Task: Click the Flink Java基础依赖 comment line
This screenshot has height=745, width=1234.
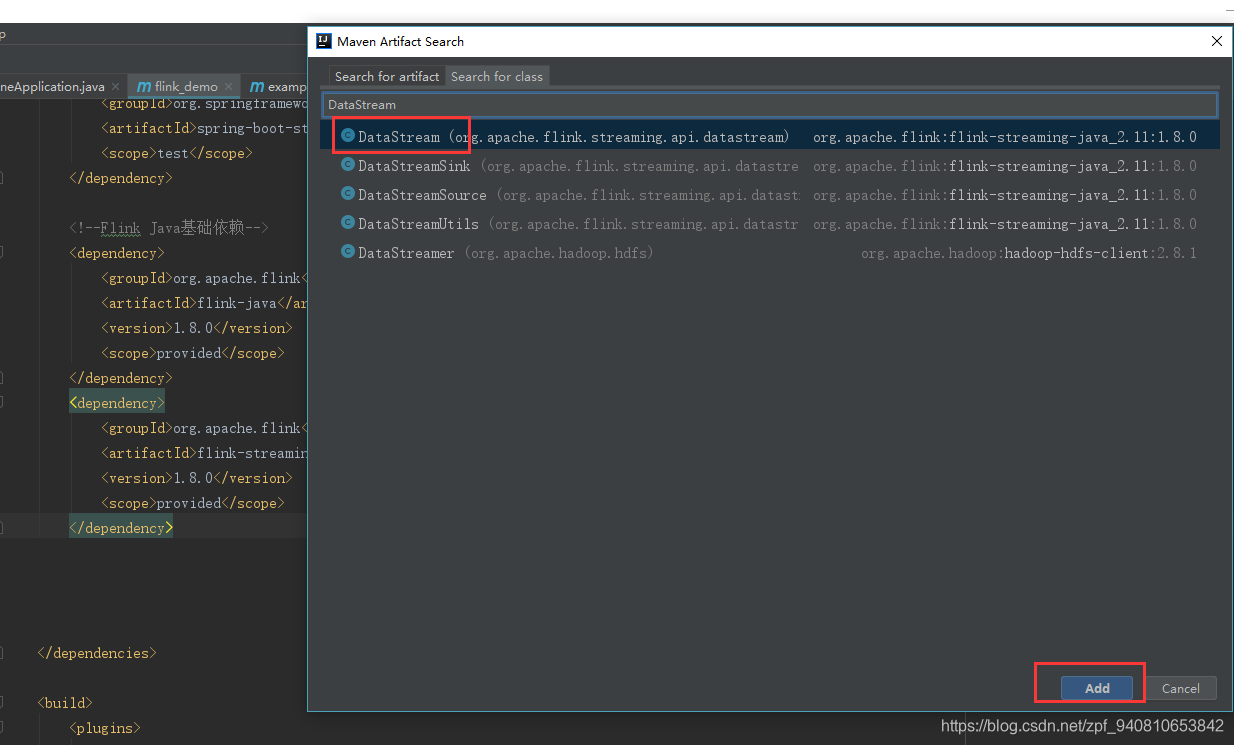Action: pyautogui.click(x=169, y=228)
